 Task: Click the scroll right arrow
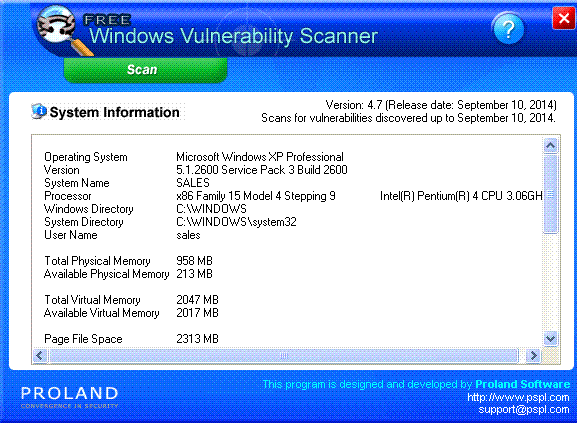533,355
